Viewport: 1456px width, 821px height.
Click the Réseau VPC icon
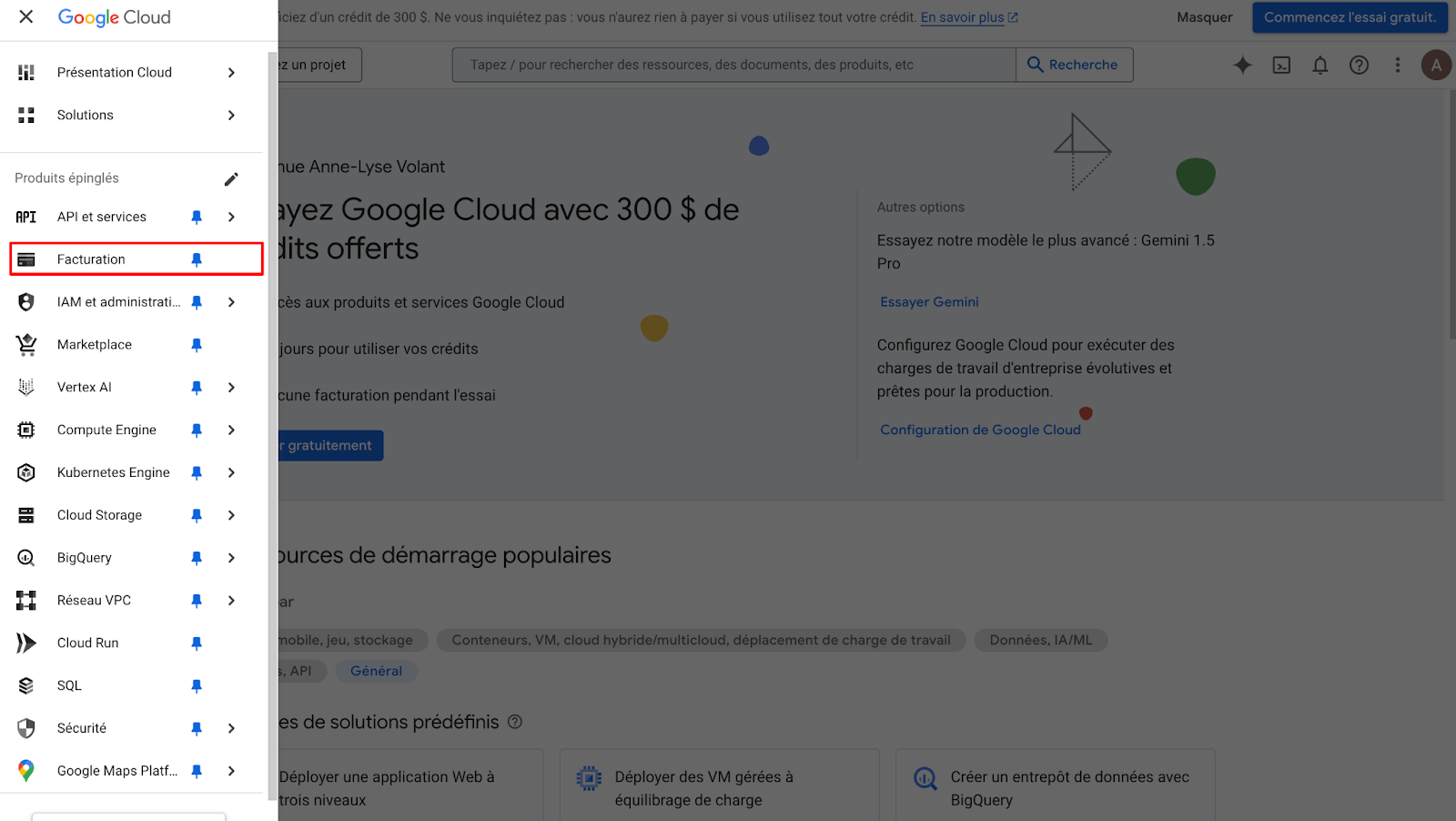click(x=26, y=601)
